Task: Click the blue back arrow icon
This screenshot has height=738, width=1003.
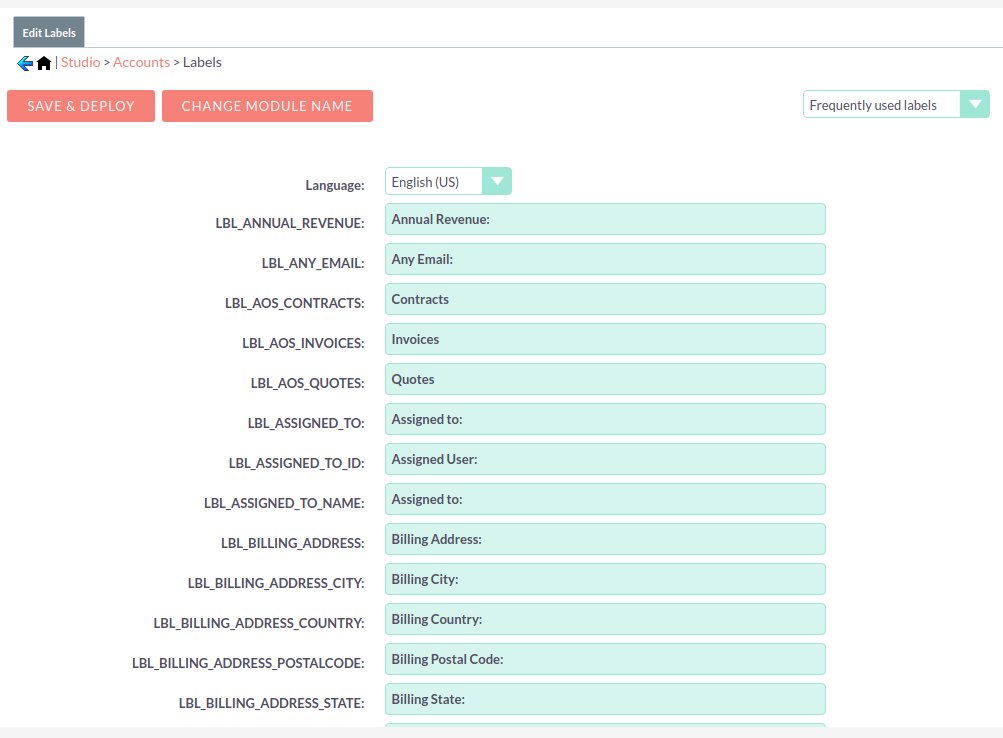Action: [x=25, y=63]
